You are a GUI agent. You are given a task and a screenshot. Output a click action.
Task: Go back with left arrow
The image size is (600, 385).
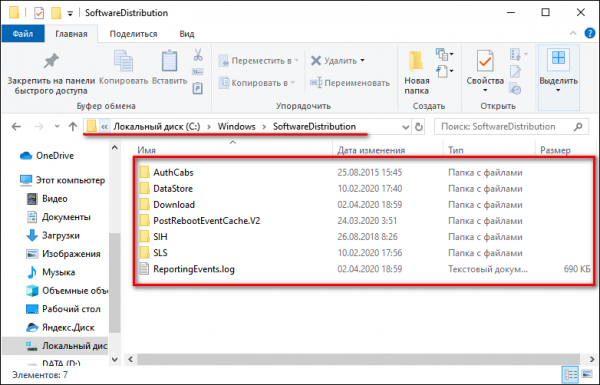pos(16,126)
